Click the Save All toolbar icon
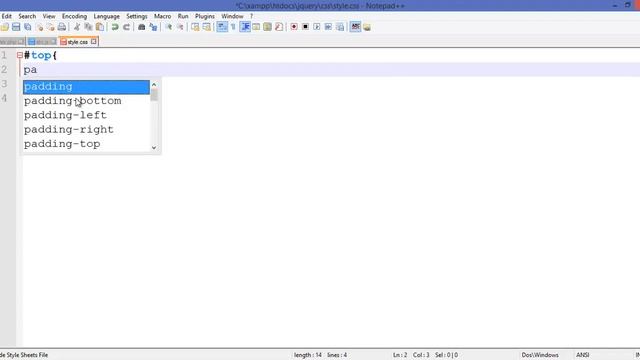640x360 pixels. [28, 27]
